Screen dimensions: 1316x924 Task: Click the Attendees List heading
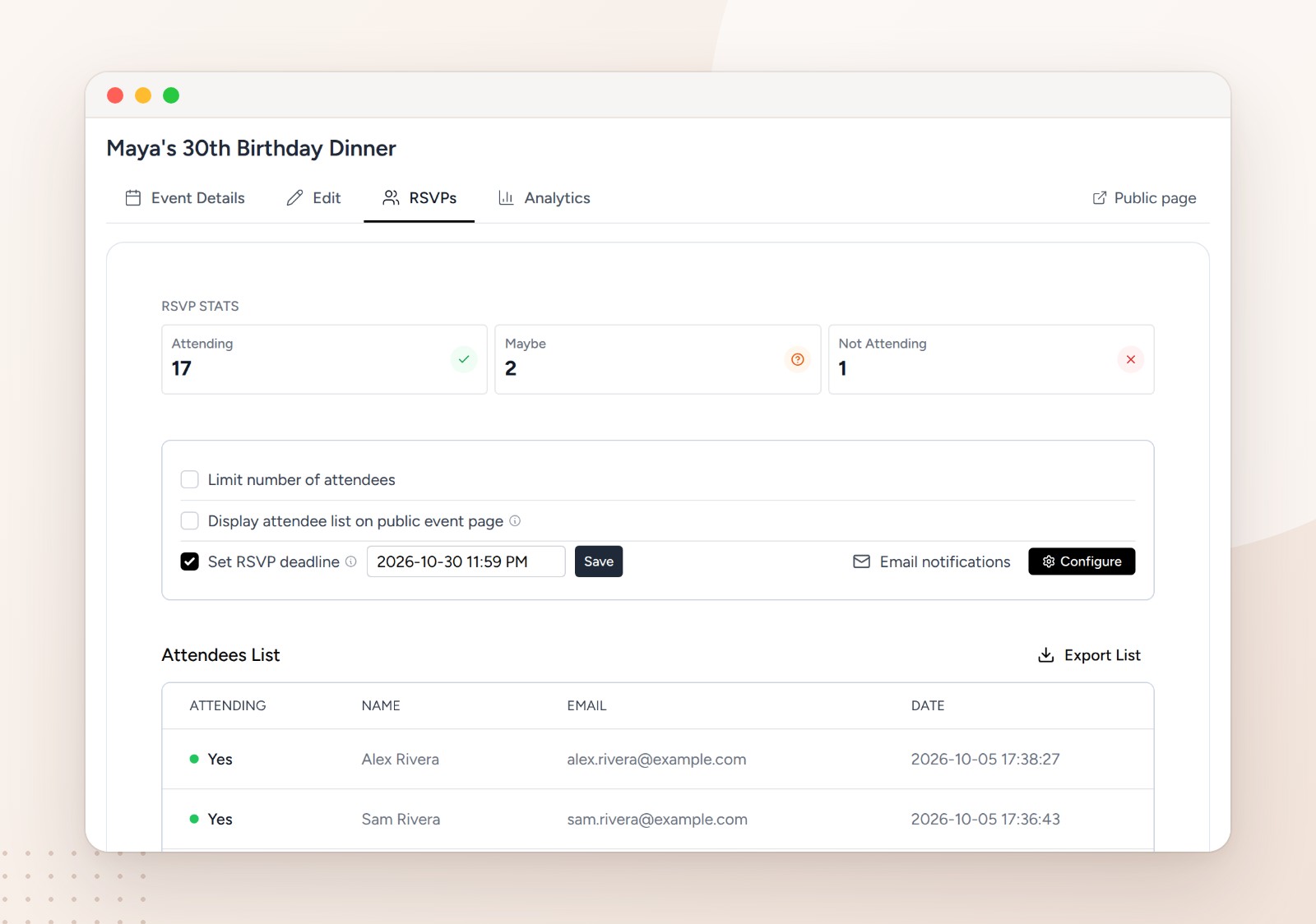220,655
